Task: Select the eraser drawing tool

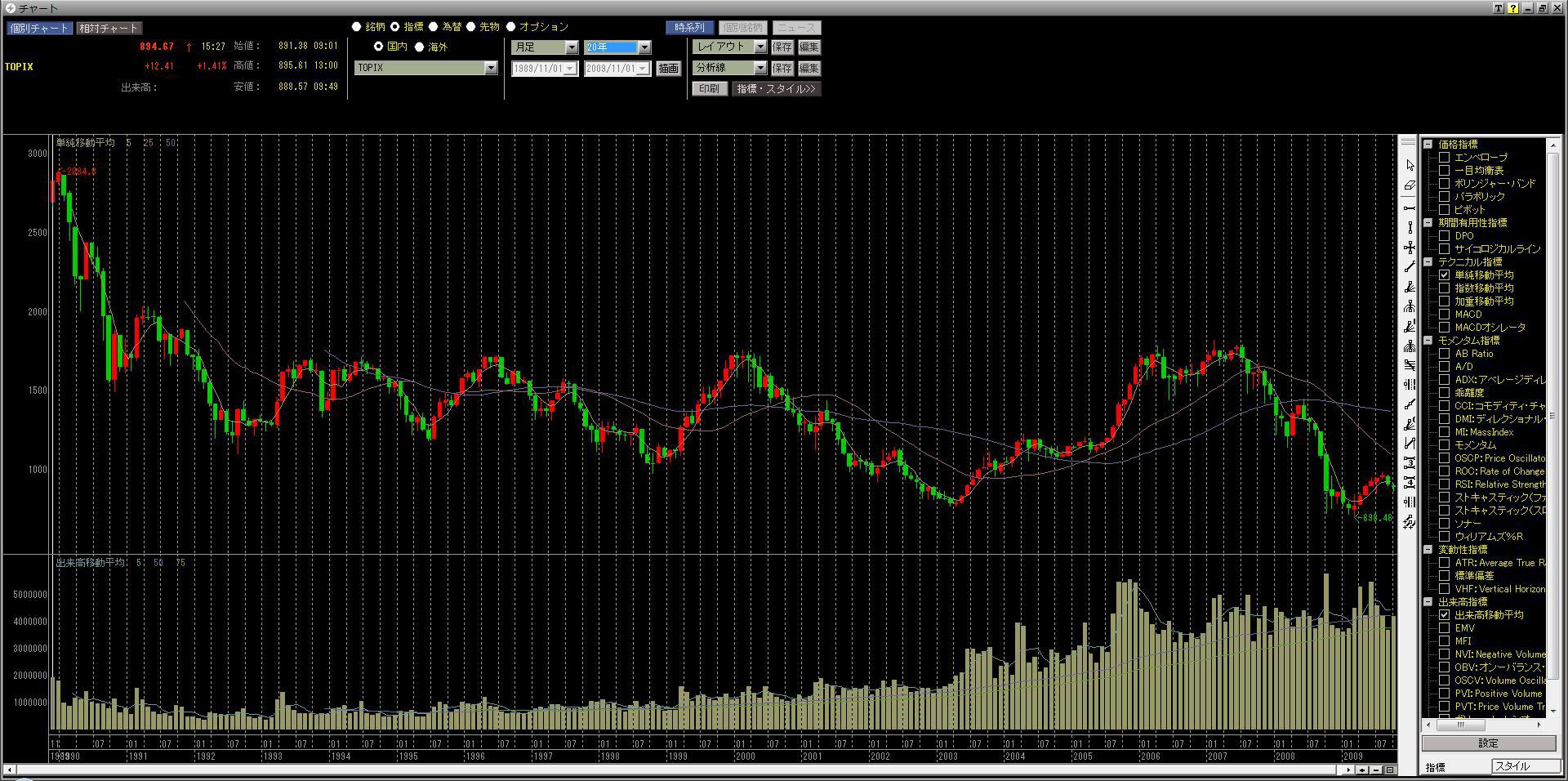Action: (1410, 186)
